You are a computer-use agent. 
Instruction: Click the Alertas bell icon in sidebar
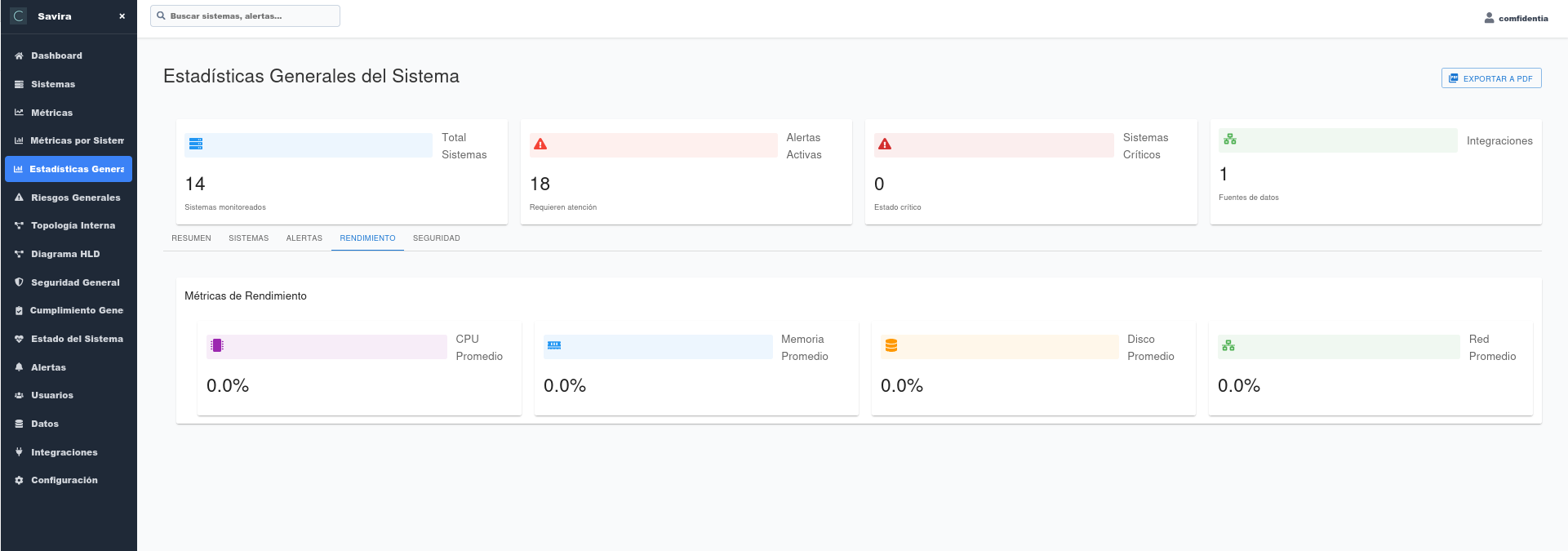19,367
